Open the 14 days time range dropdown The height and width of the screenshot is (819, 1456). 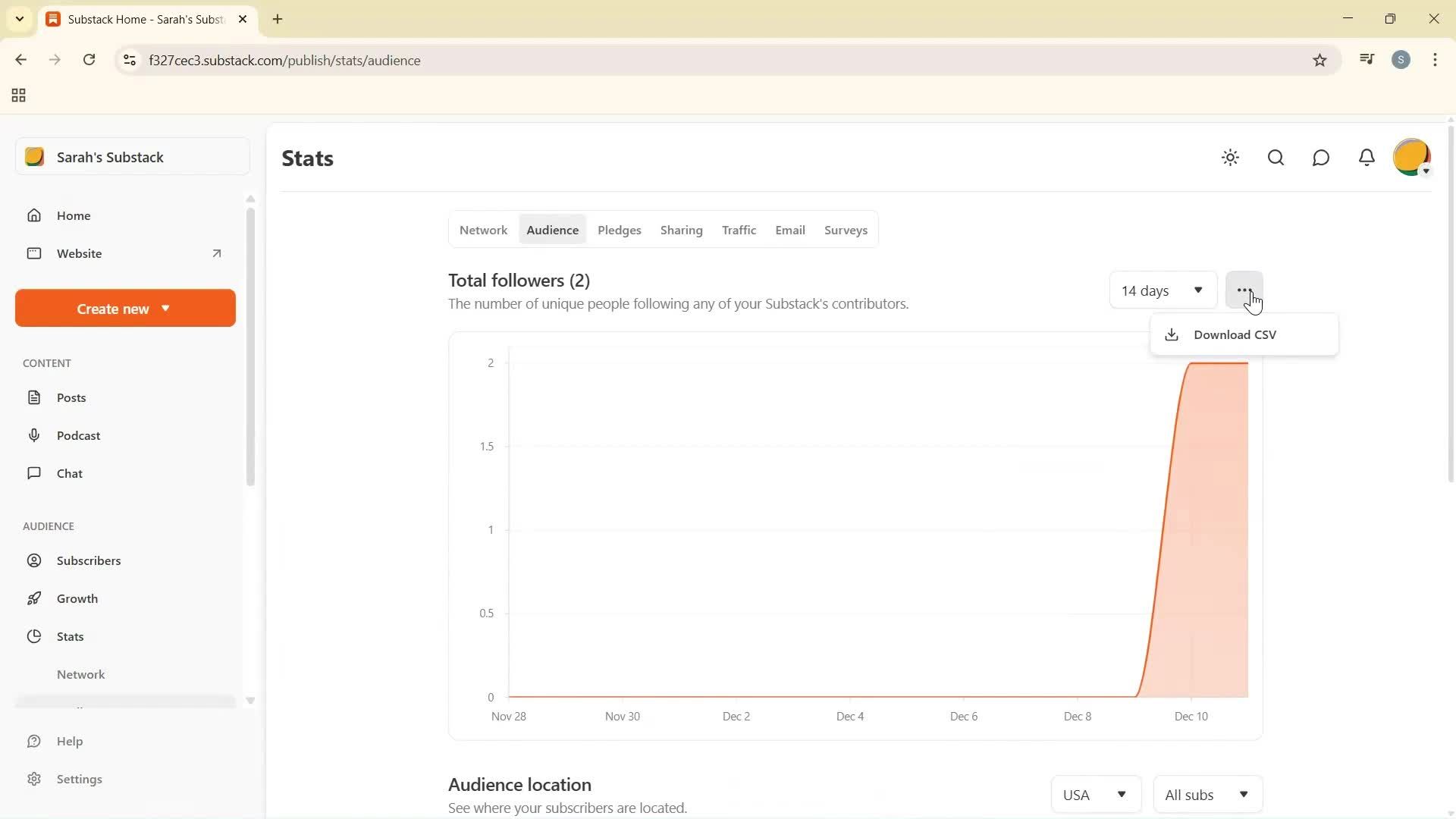pyautogui.click(x=1162, y=290)
